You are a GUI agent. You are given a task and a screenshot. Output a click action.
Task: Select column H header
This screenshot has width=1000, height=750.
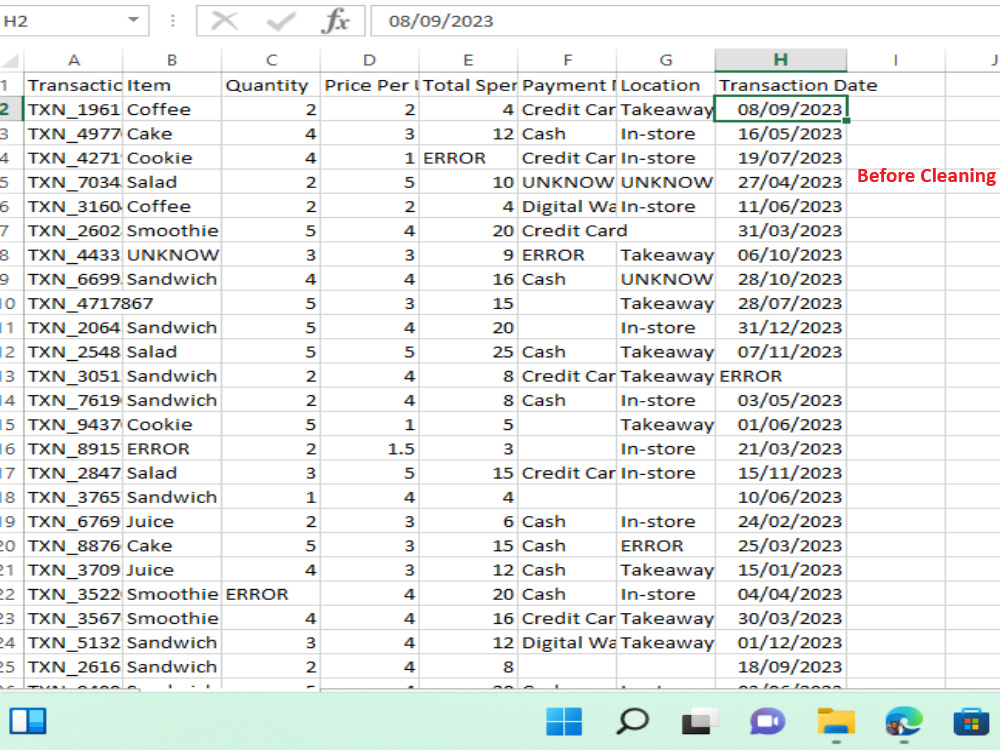pyautogui.click(x=781, y=61)
